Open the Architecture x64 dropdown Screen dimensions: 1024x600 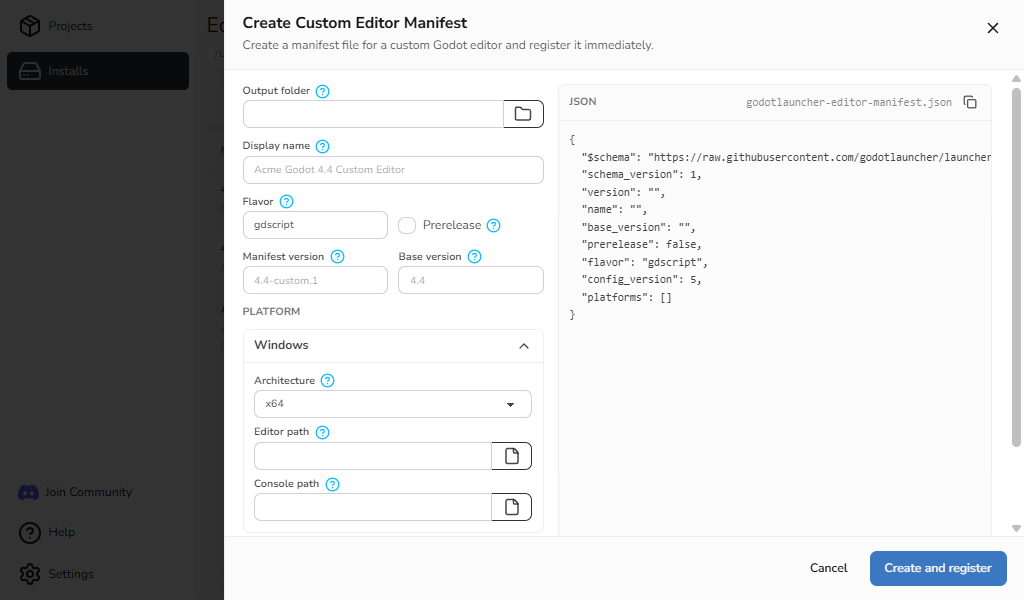392,404
